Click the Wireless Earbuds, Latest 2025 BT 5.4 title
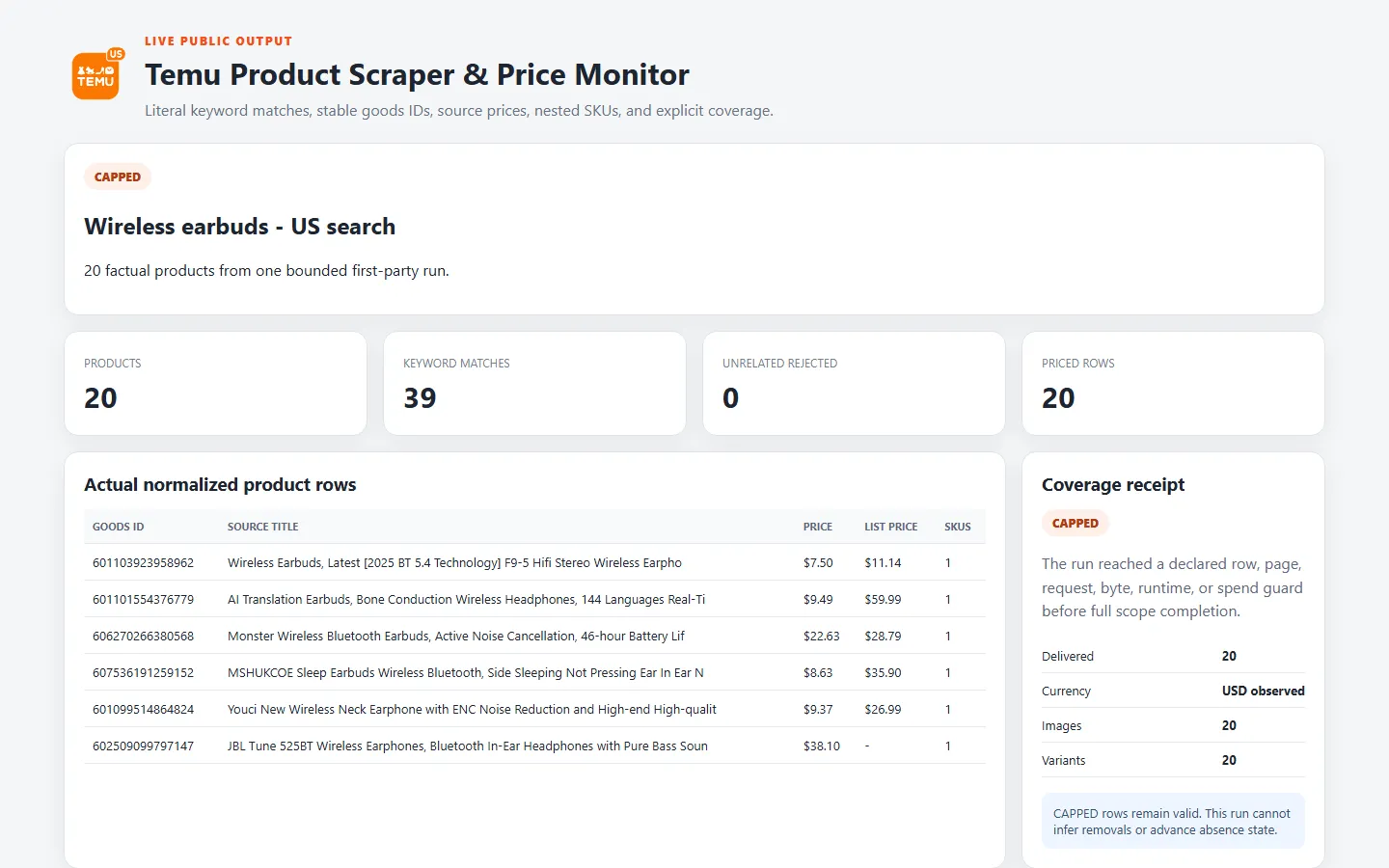This screenshot has width=1389, height=868. coord(454,562)
